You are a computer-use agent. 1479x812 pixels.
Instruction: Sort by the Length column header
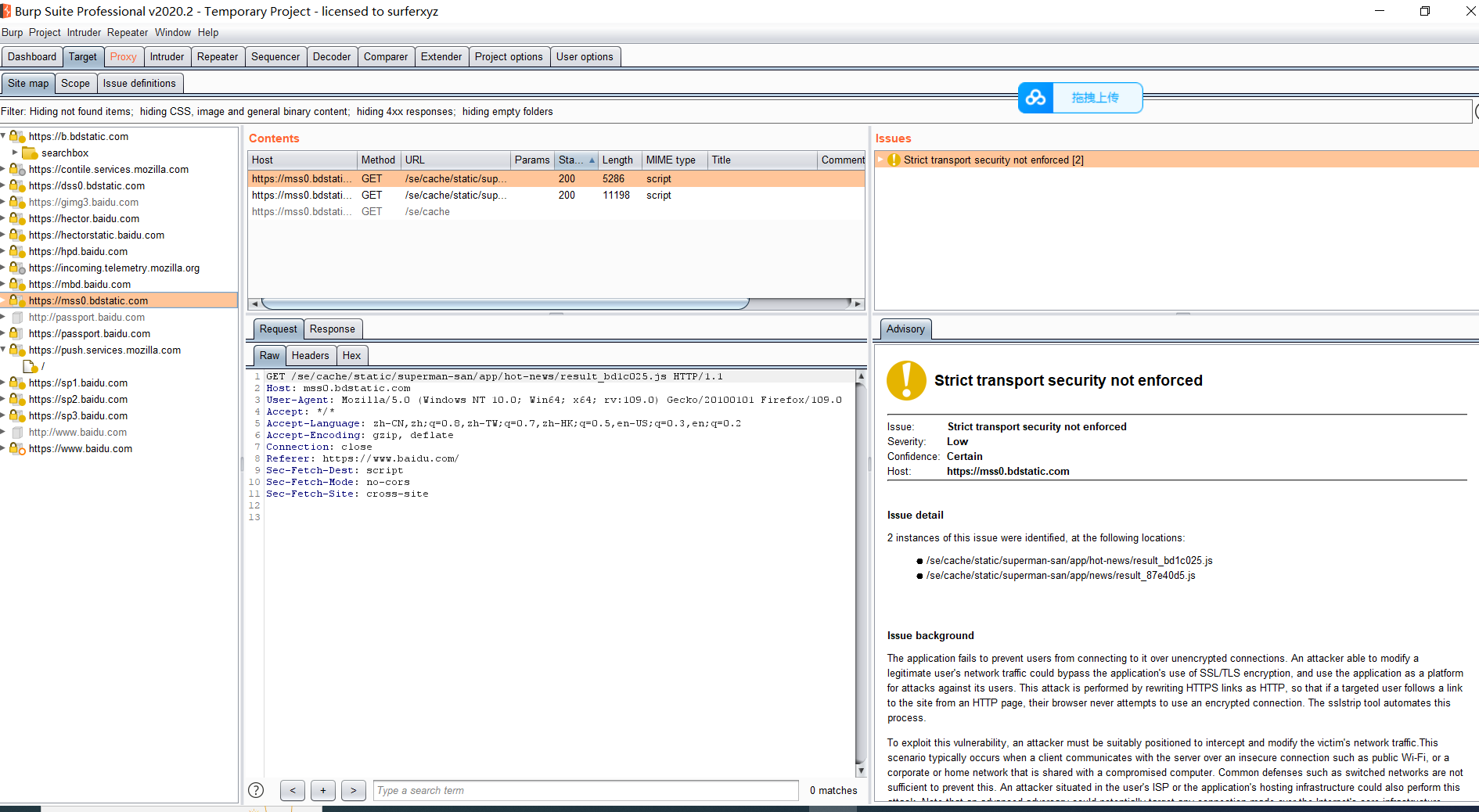tap(619, 160)
